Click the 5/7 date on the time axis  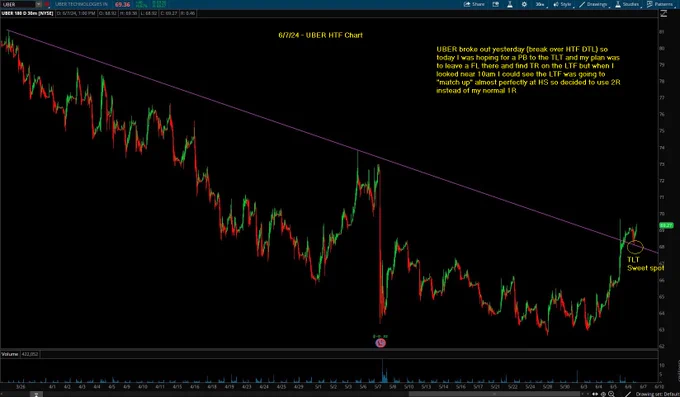point(378,386)
